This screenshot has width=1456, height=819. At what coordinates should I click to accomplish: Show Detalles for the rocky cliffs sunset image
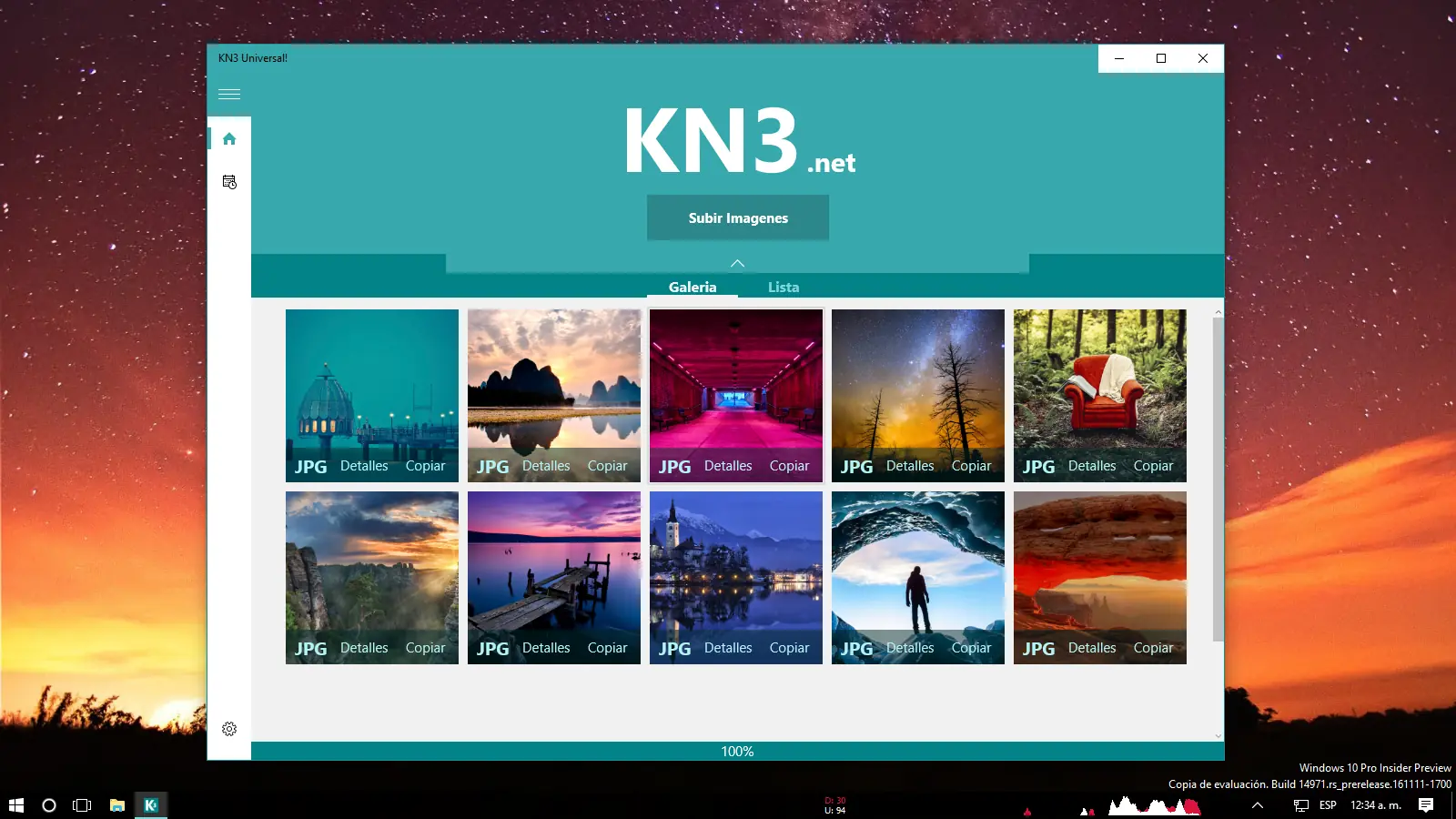tap(364, 648)
